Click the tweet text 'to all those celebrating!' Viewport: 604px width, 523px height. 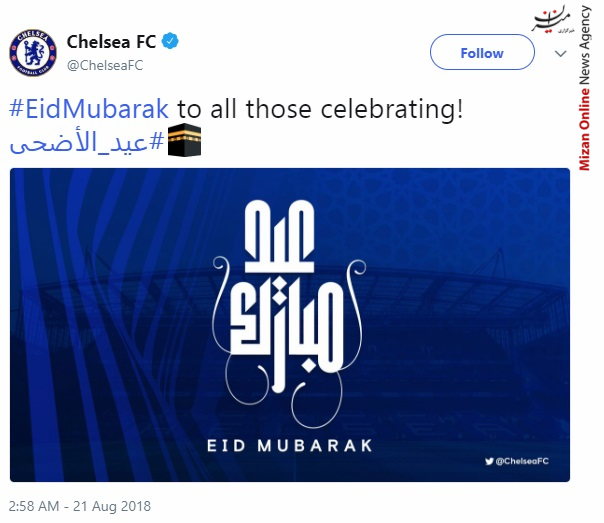point(320,109)
